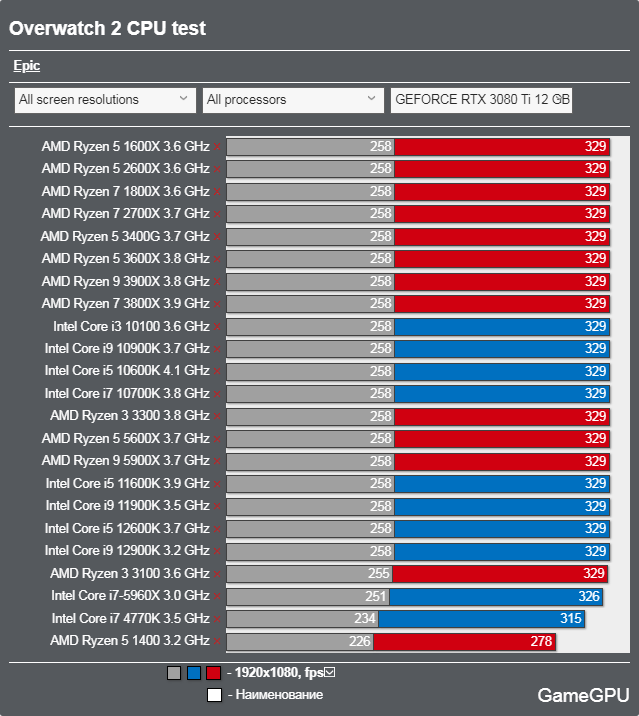
Task: Click the Intel Core i7-5960X 3.0 GHz label
Action: [131, 595]
